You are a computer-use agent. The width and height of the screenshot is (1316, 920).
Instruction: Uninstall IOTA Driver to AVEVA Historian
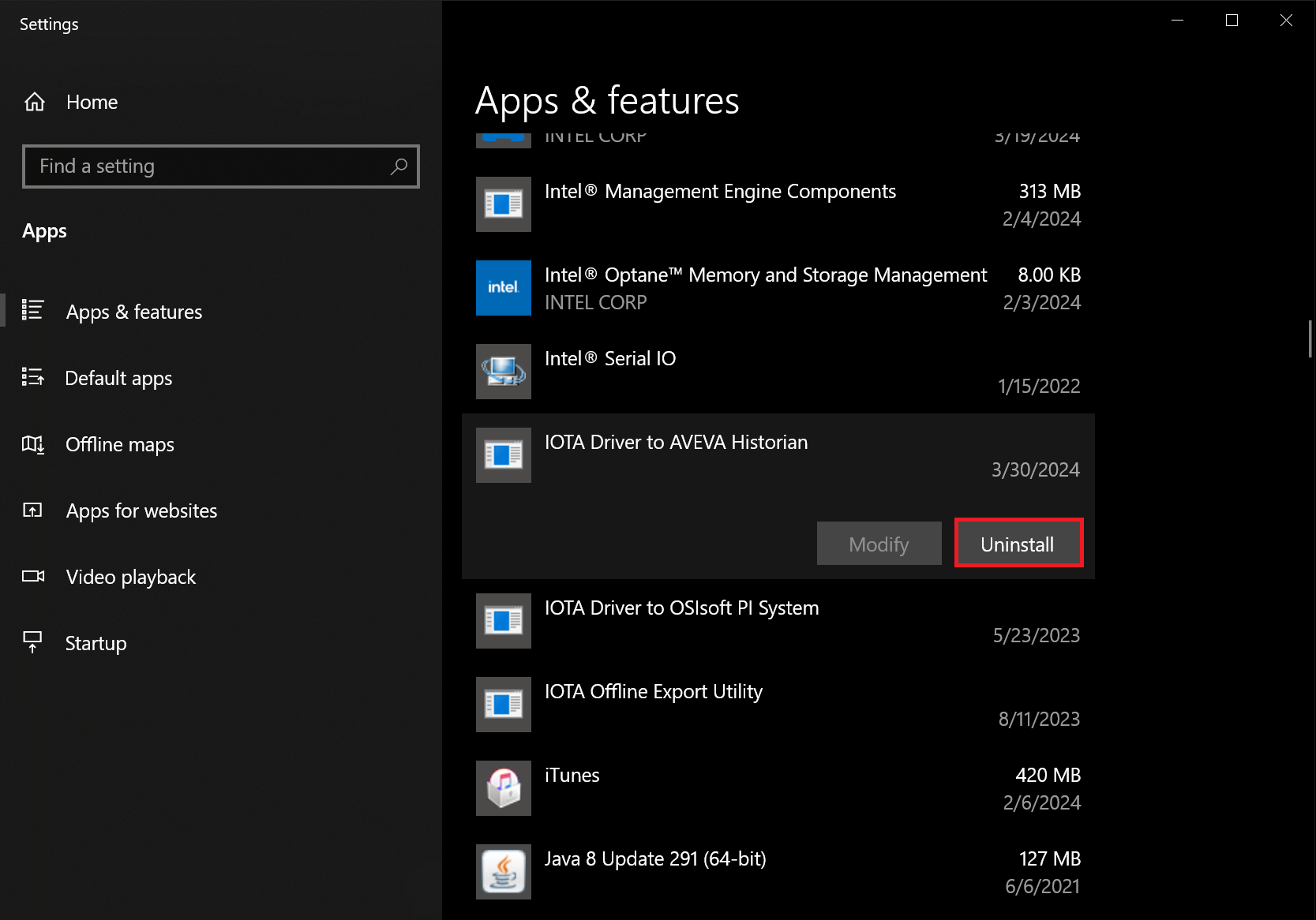[x=1018, y=544]
